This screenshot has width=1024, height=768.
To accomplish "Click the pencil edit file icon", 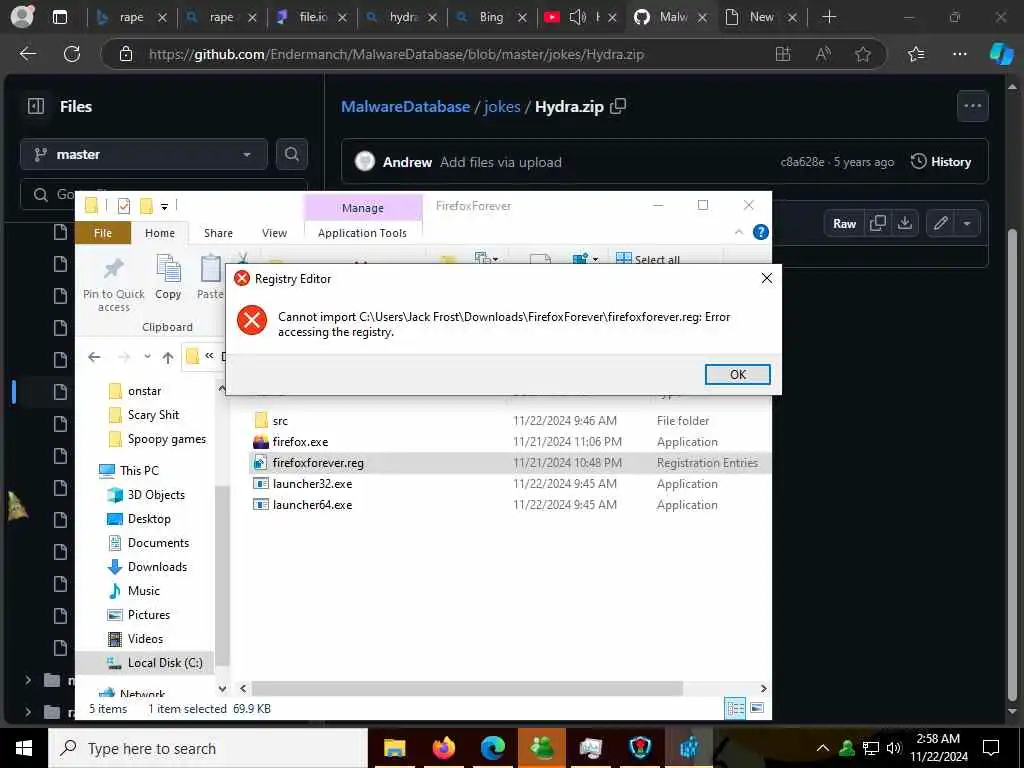I will 940,223.
